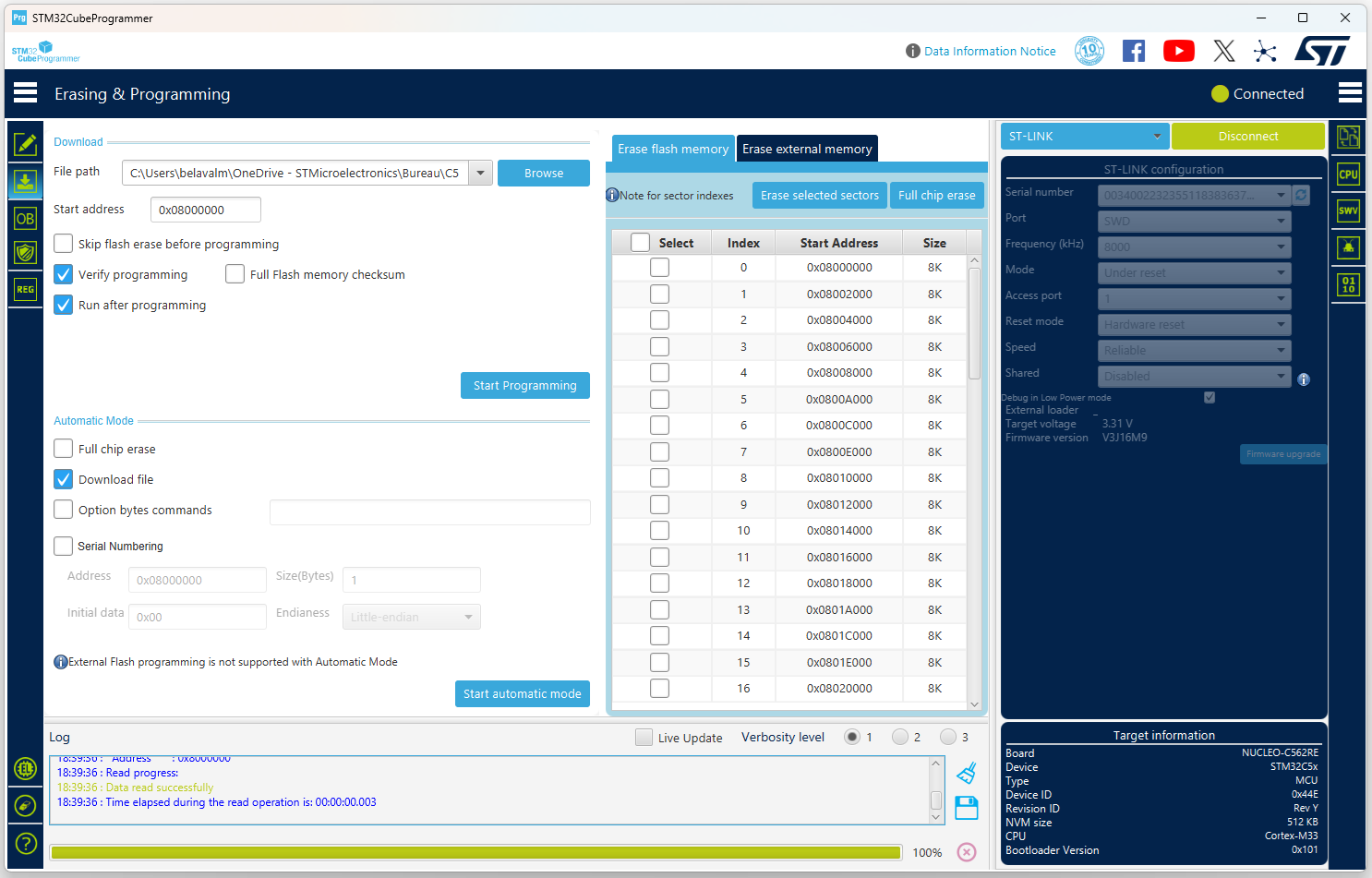Click the ST logo in the header
Screen dimensions: 1372x878
[x=1322, y=51]
